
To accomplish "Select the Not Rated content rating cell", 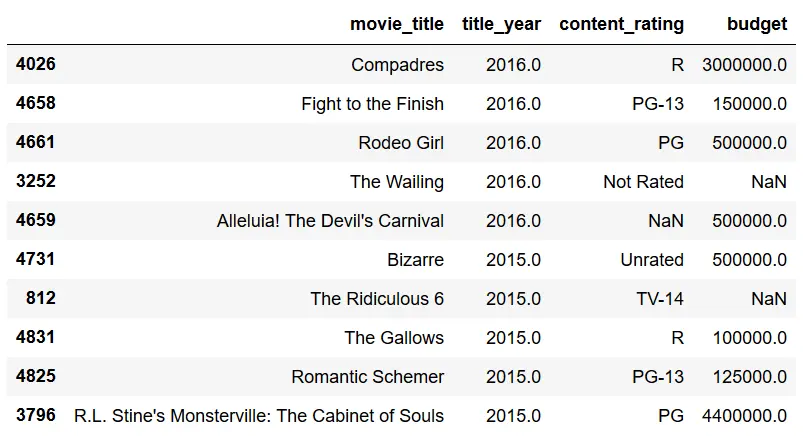I will pos(643,182).
